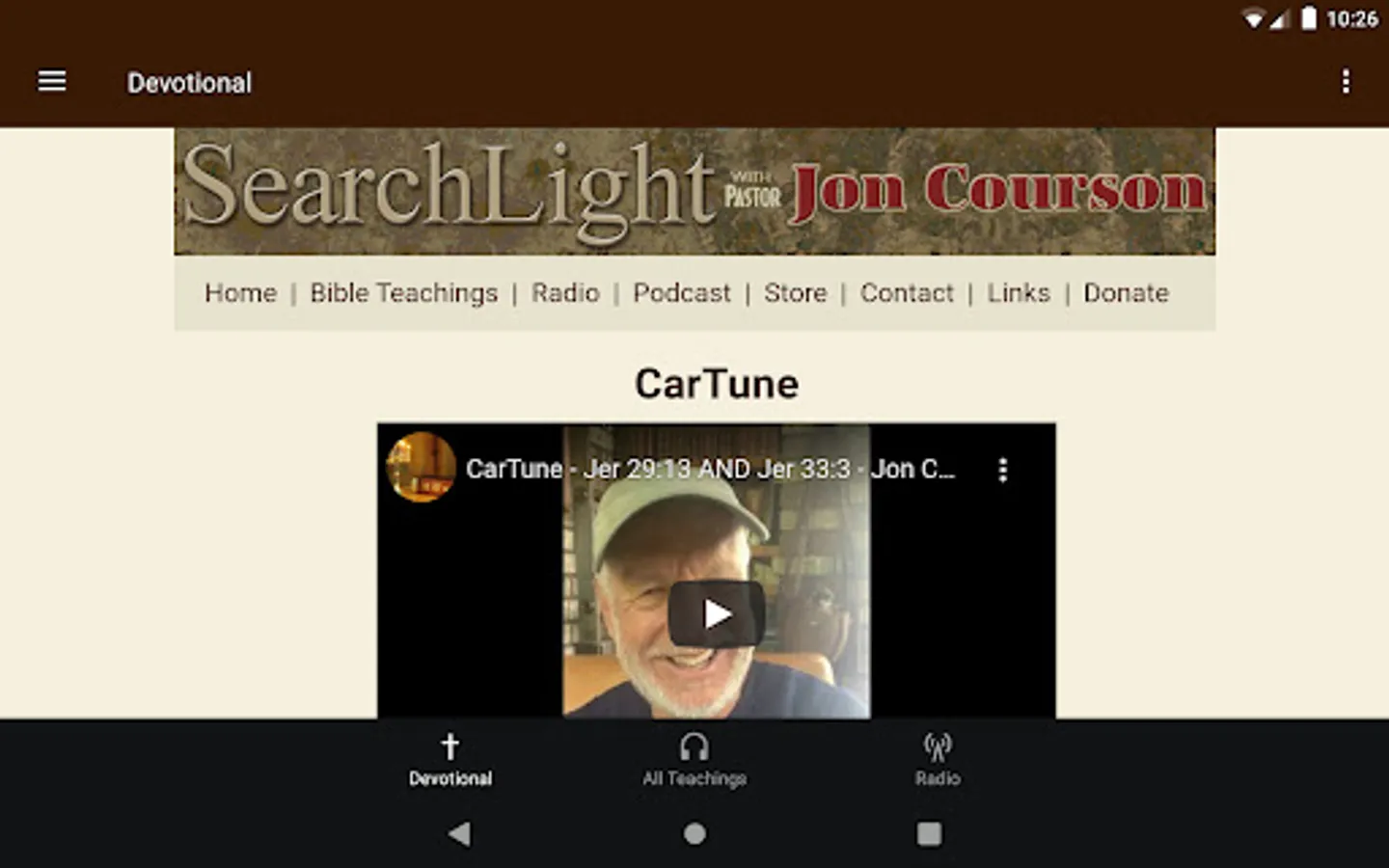Click the Devotional title in app bar
1389x868 pixels.
click(189, 83)
